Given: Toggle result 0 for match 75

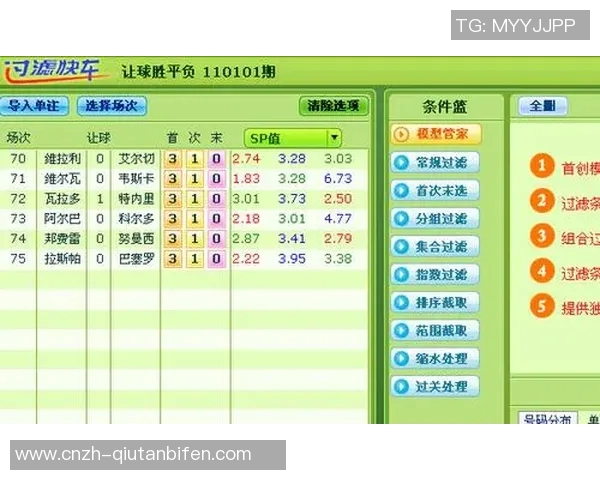Looking at the screenshot, I should [x=217, y=259].
